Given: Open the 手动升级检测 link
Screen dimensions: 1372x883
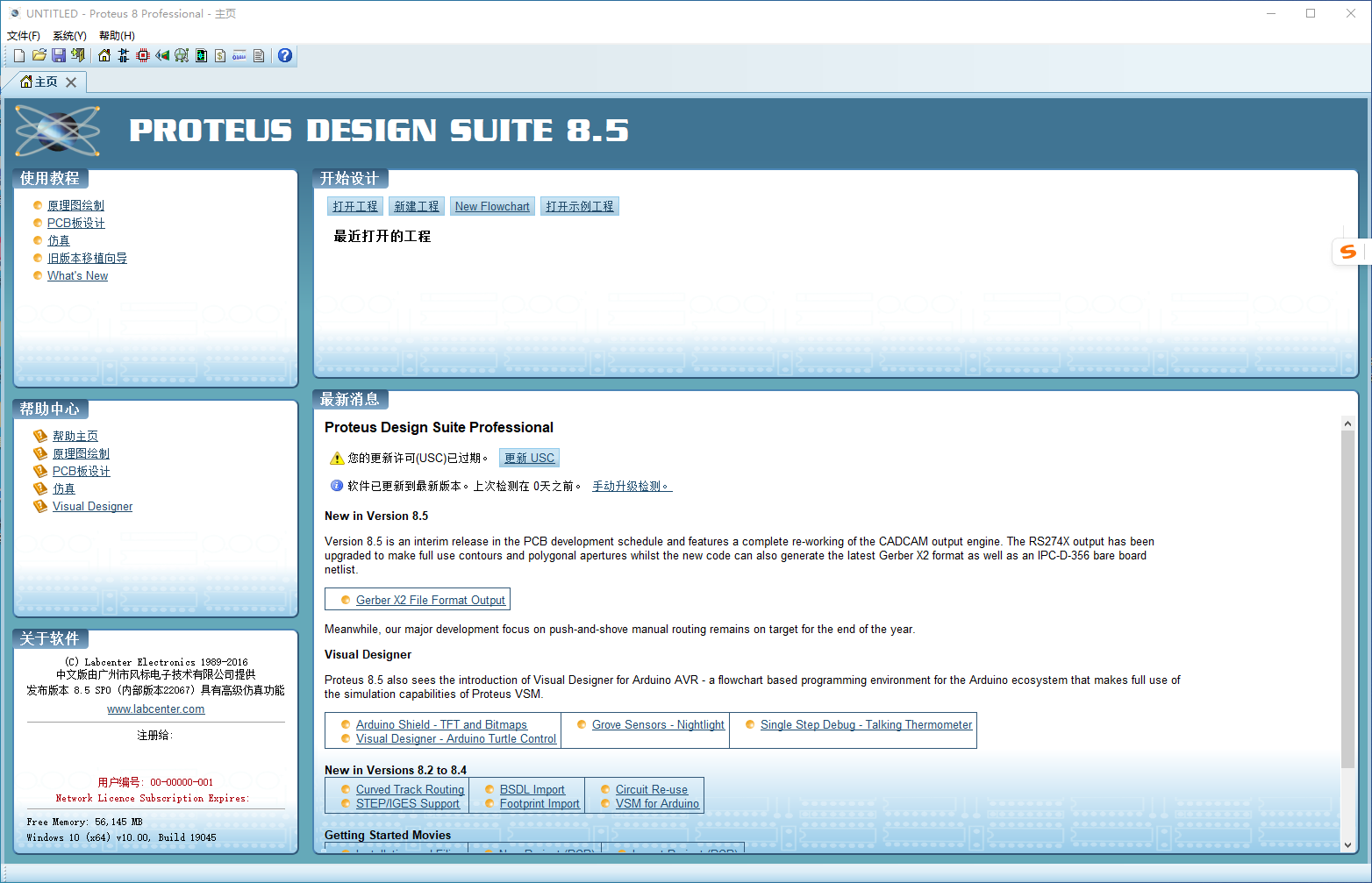Looking at the screenshot, I should [632, 486].
